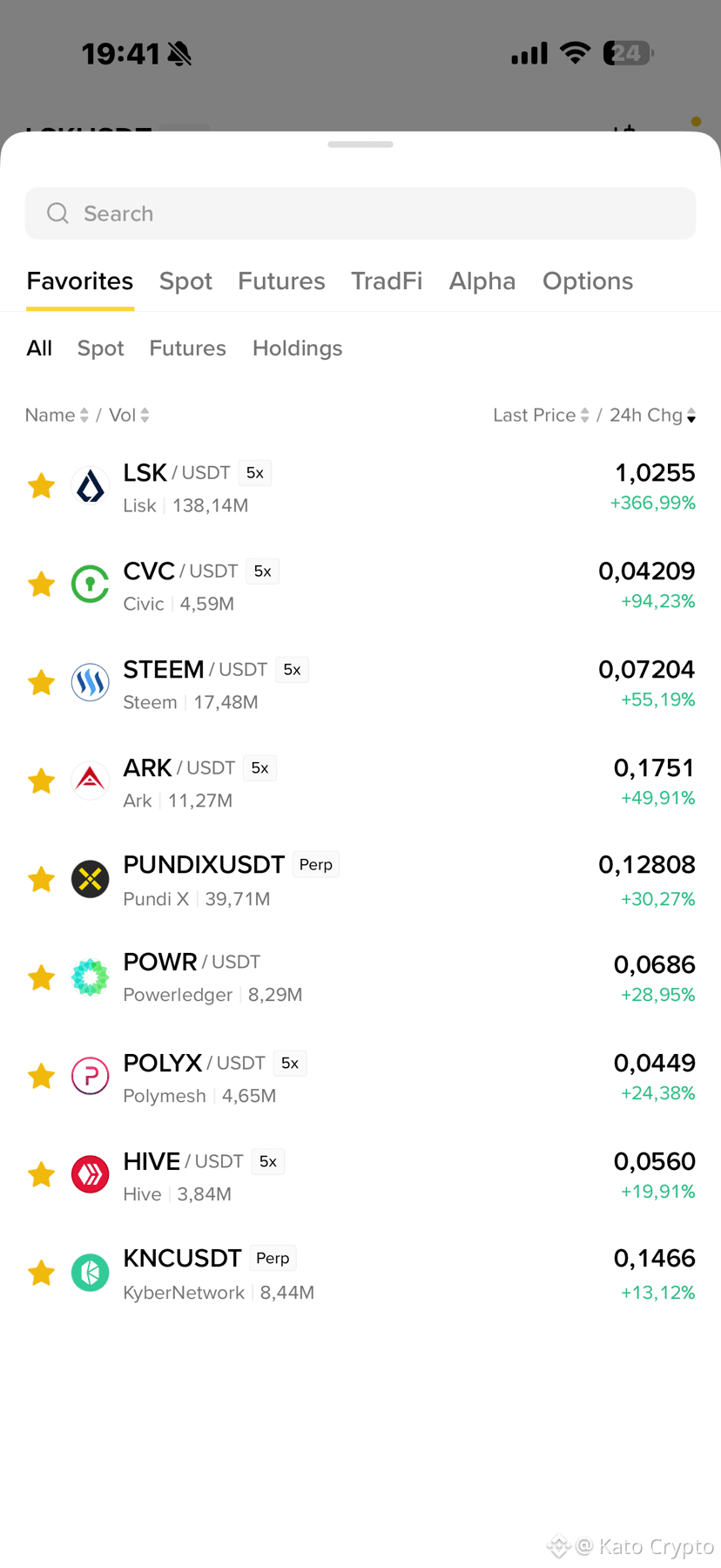
Task: Tap the Civic CVC coin logo
Action: click(x=90, y=585)
